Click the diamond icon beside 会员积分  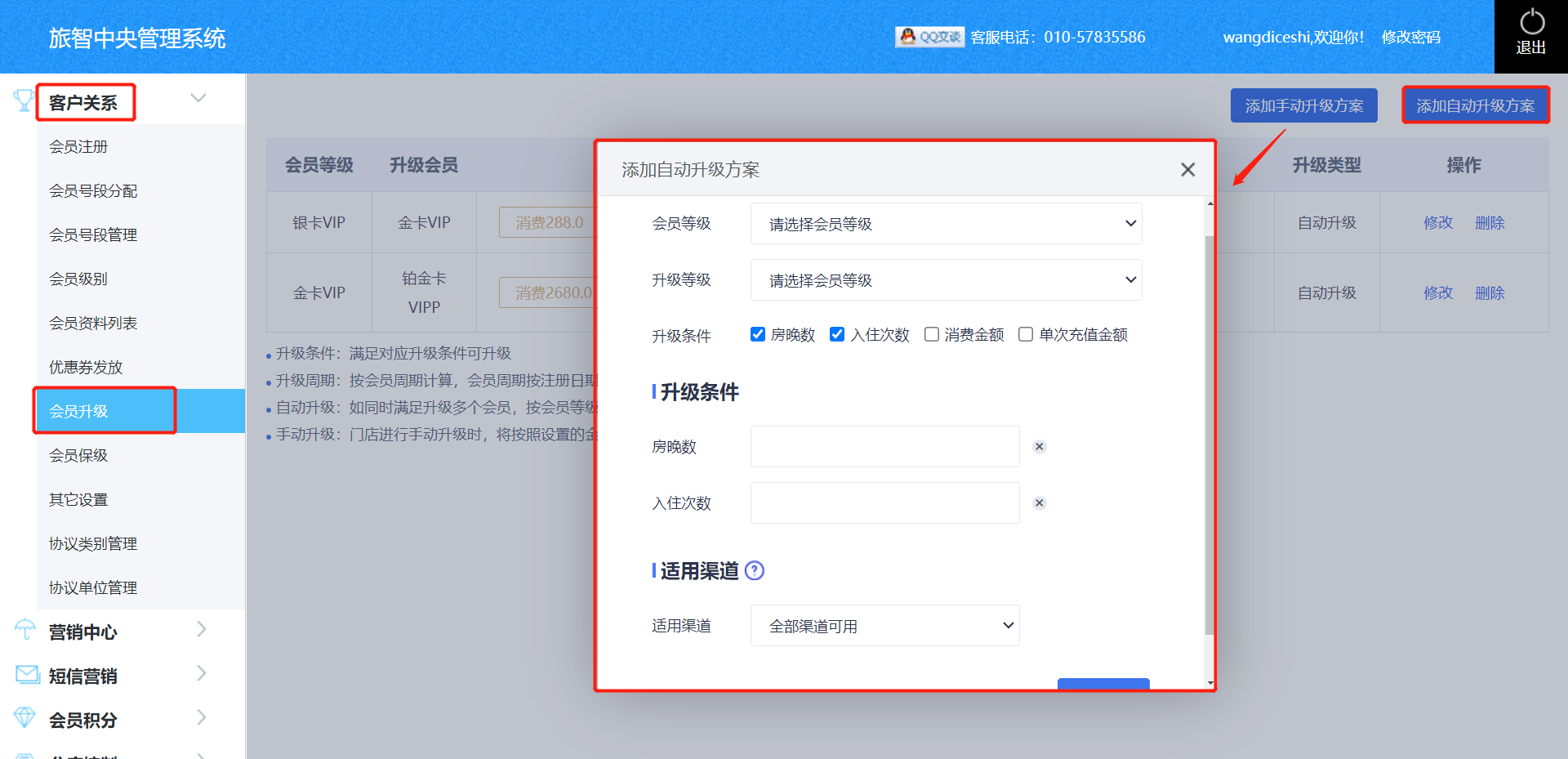click(x=25, y=718)
